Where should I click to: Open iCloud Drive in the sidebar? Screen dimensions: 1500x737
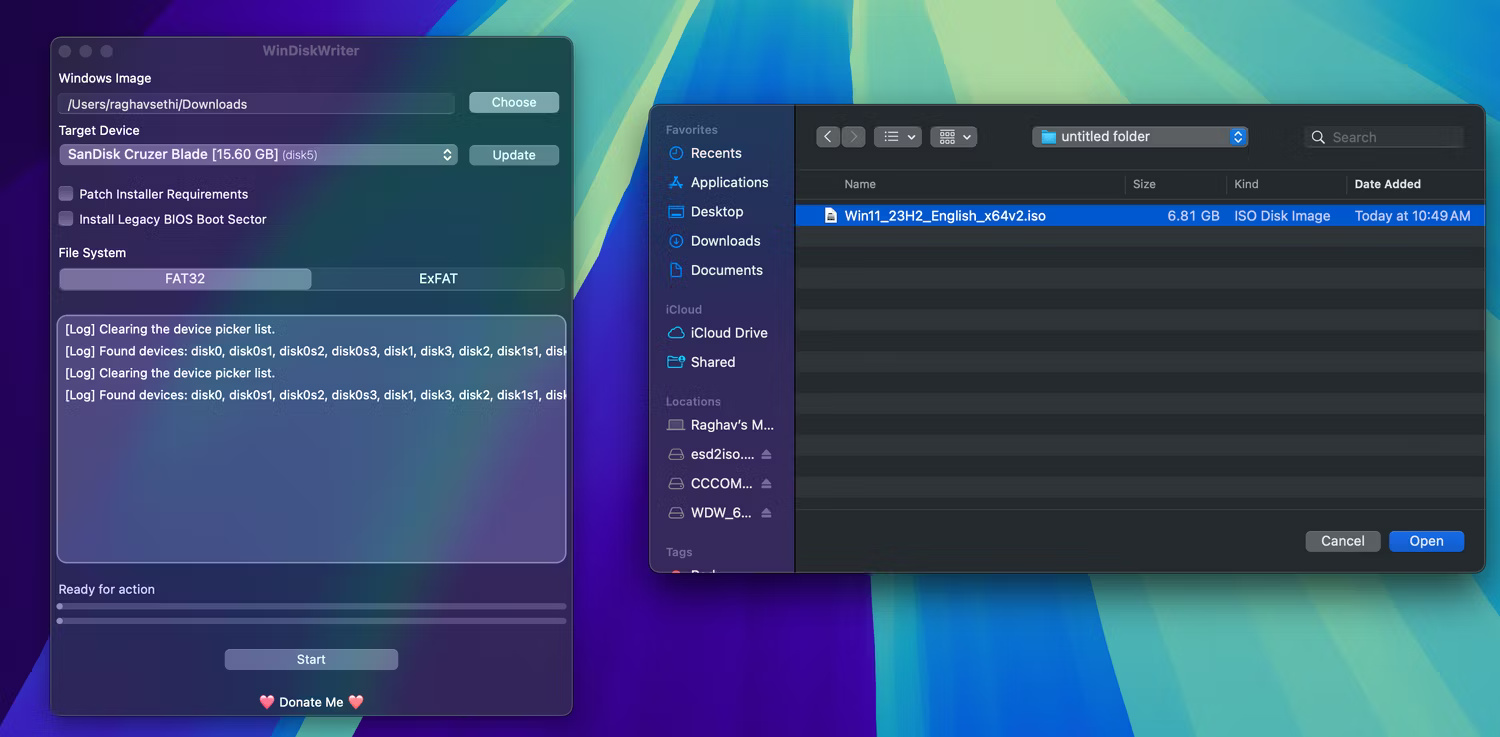(729, 332)
